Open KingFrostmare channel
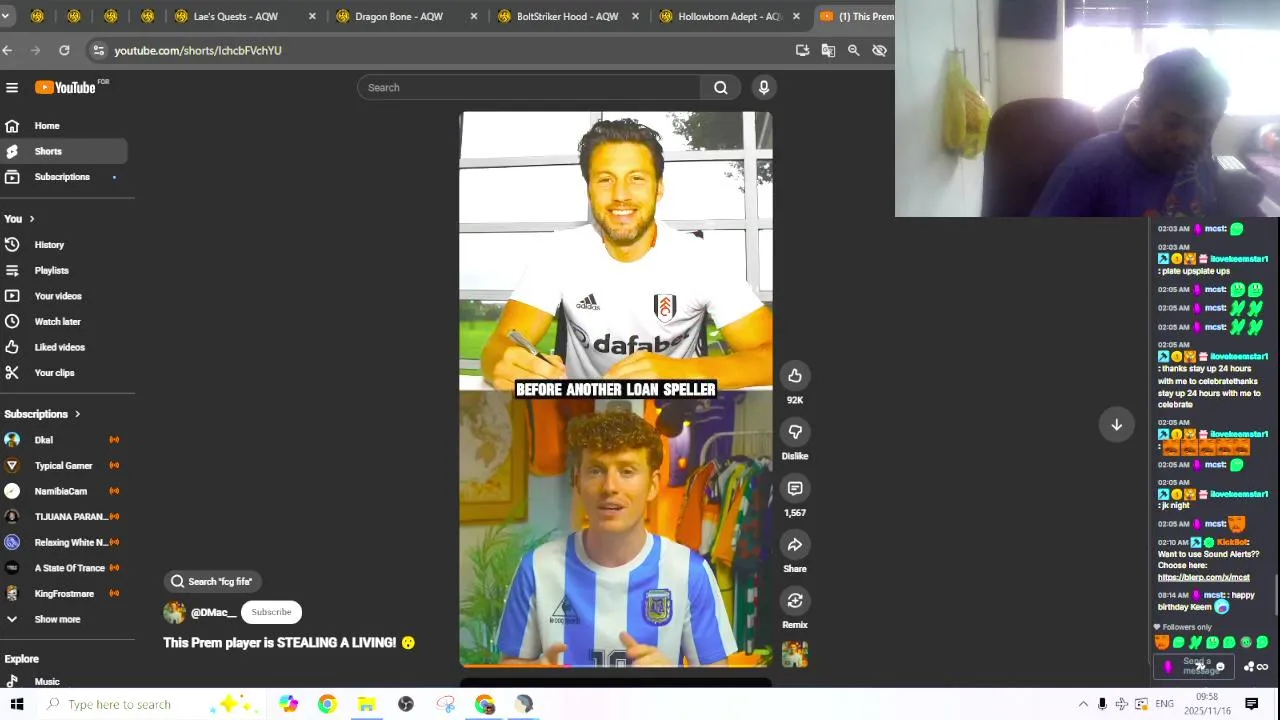This screenshot has width=1280, height=720. [63, 594]
